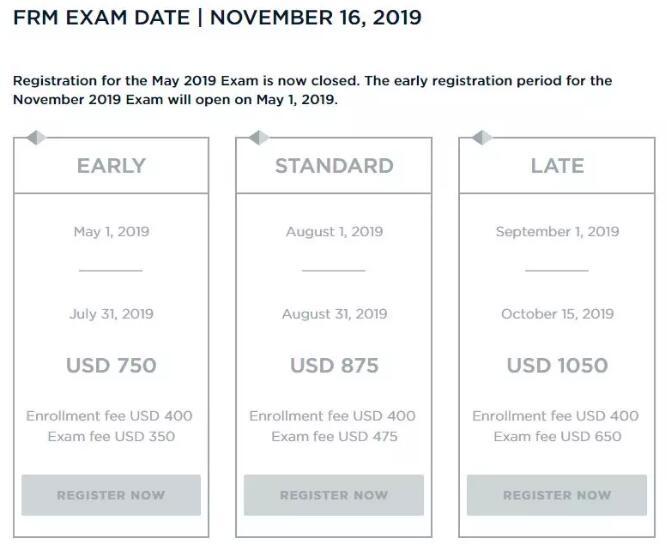Viewport: 668px width, 545px height.
Task: Select the EARLY card header
Action: pos(111,166)
